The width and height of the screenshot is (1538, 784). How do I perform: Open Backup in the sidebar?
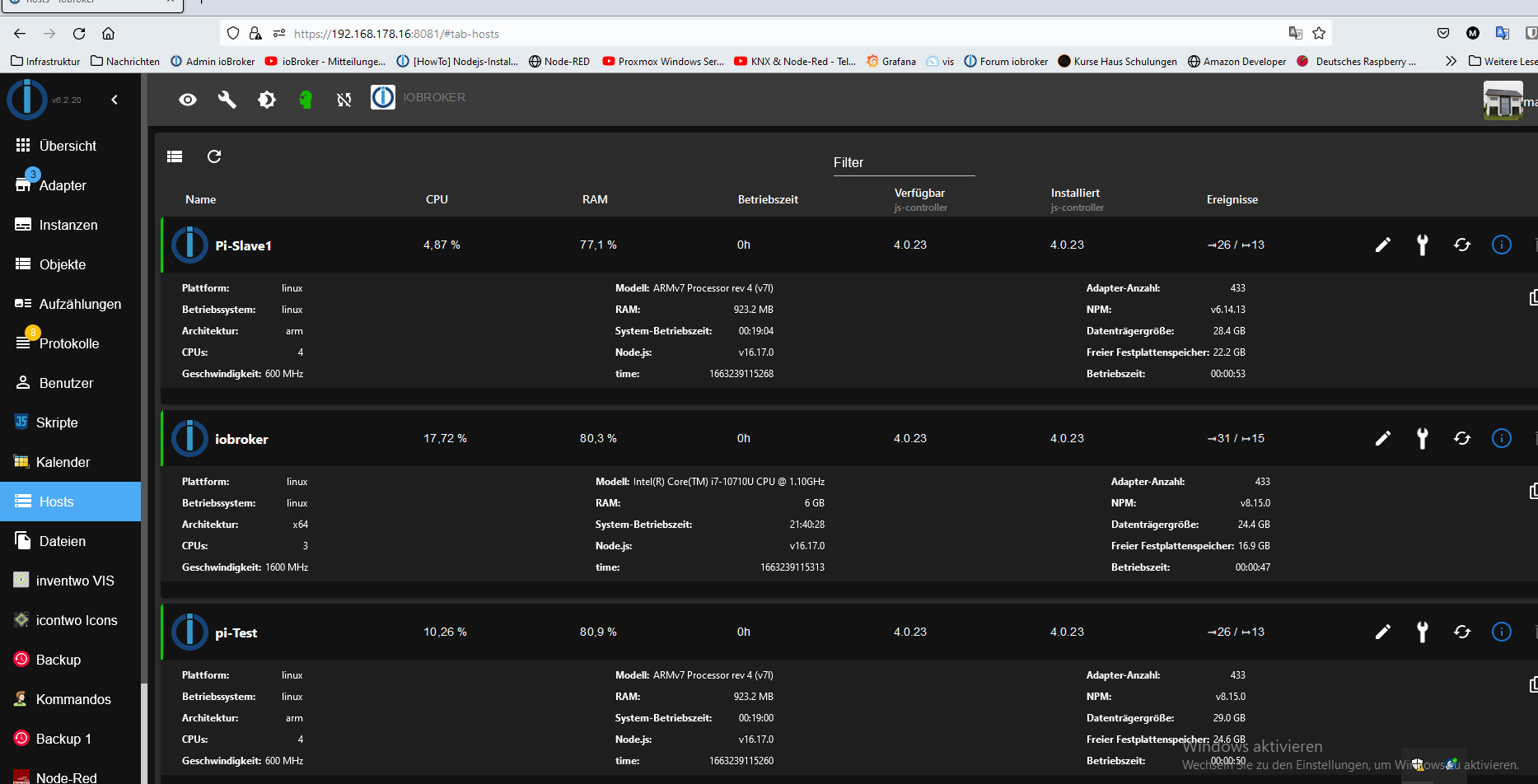70,660
